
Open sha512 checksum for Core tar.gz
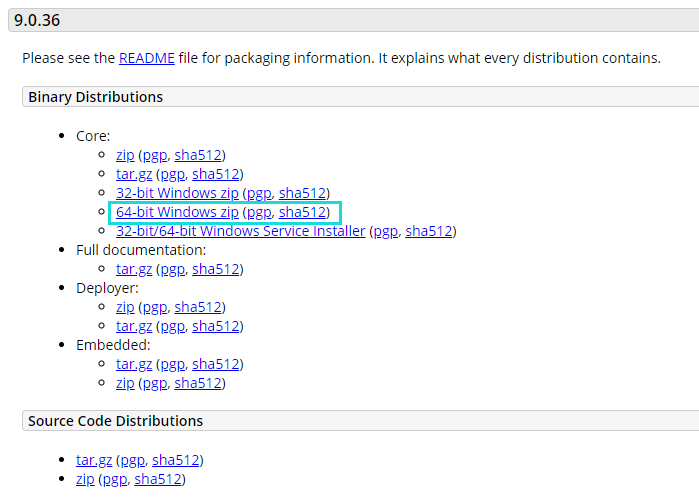point(216,174)
